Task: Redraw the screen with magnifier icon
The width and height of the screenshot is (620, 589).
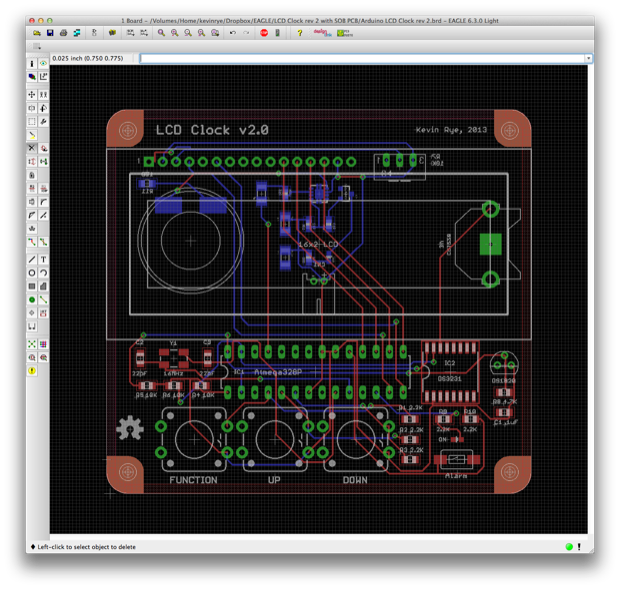Action: pyautogui.click(x=201, y=33)
